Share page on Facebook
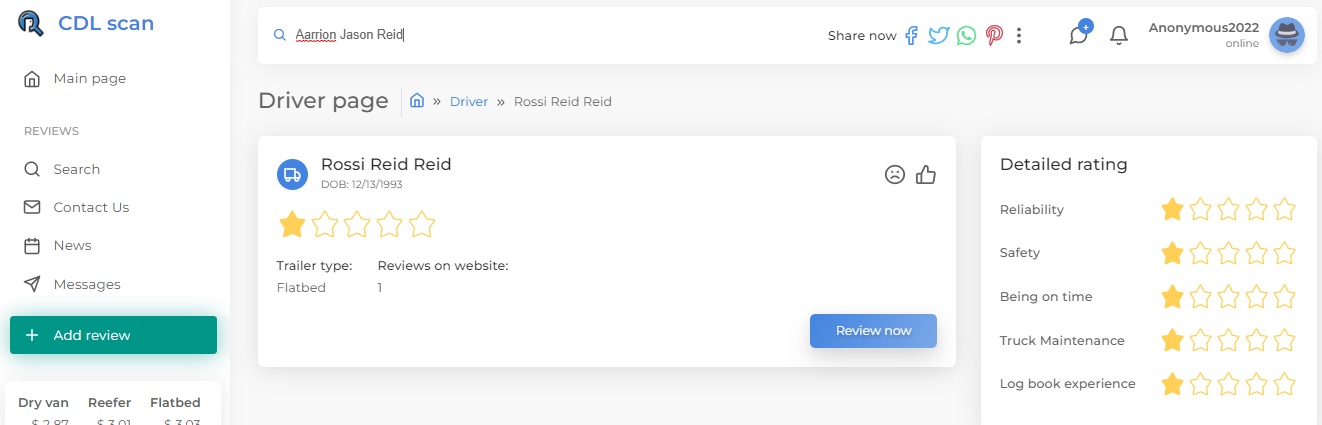The height and width of the screenshot is (425, 1322). 911,36
